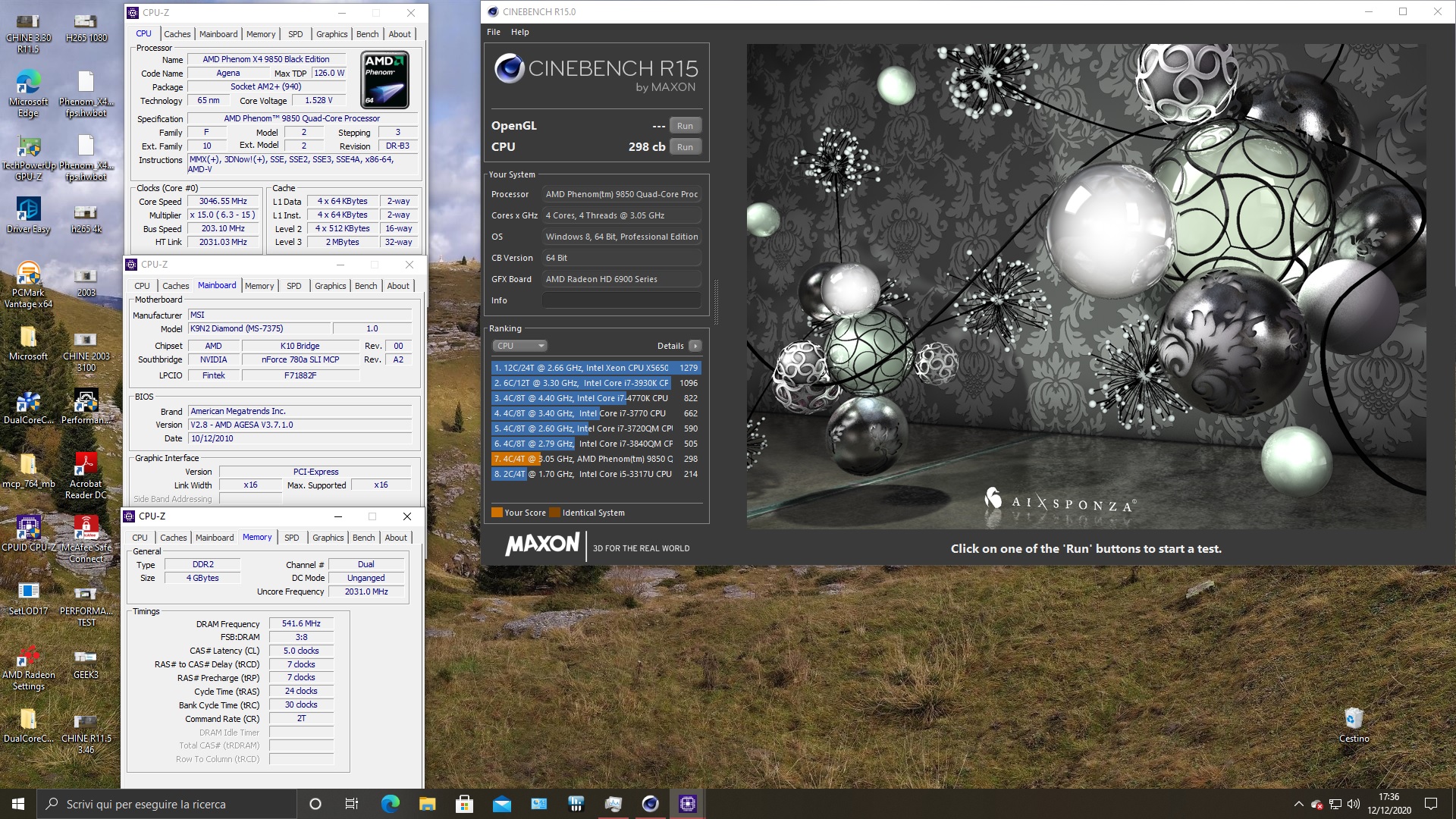
Task: Open volume control in the system tray
Action: click(x=1354, y=804)
